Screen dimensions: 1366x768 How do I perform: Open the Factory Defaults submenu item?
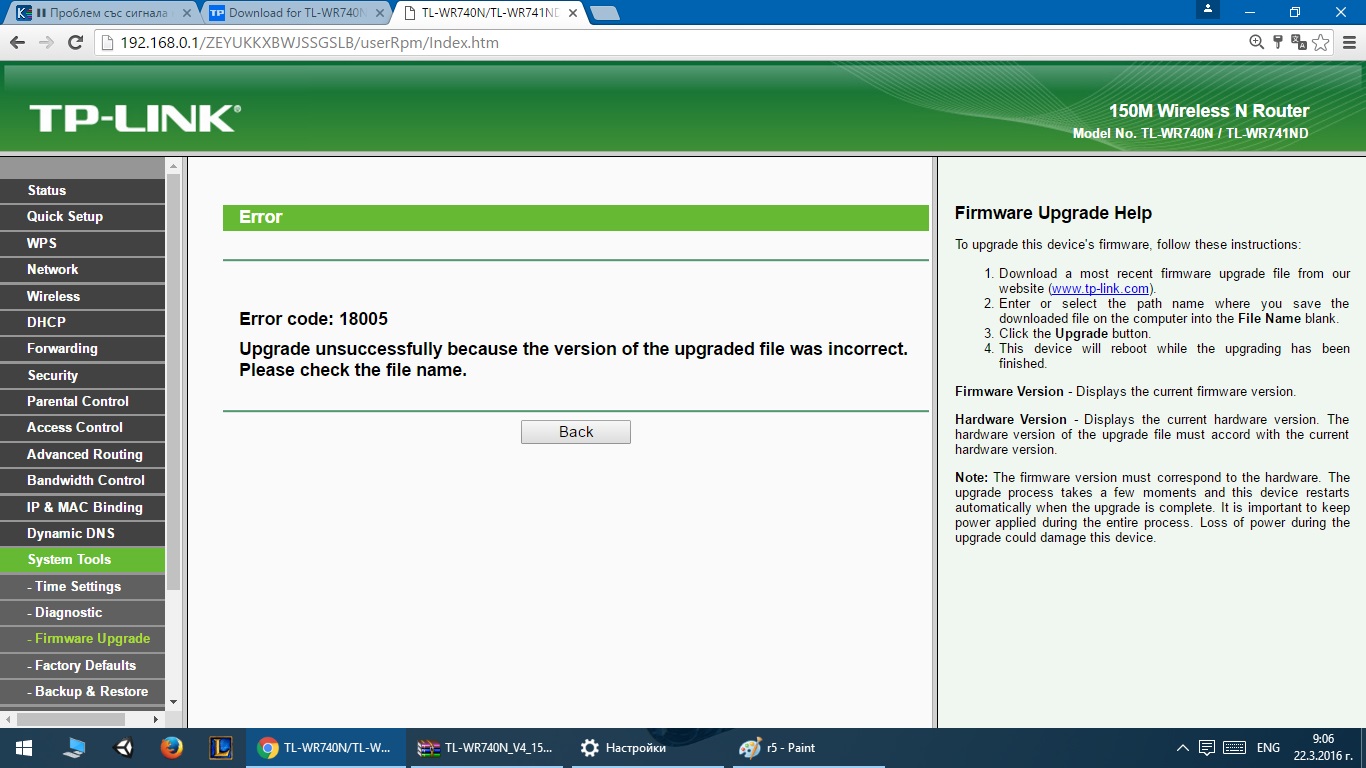tap(82, 665)
